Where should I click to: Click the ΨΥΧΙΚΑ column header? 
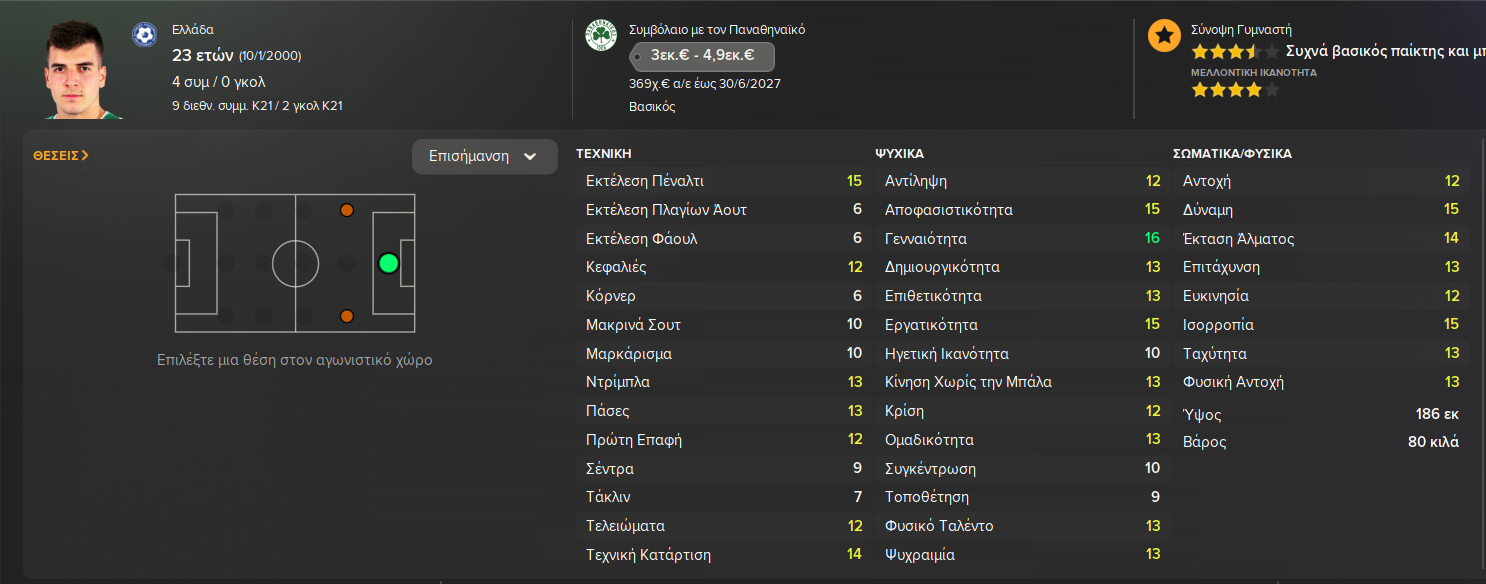coord(899,154)
